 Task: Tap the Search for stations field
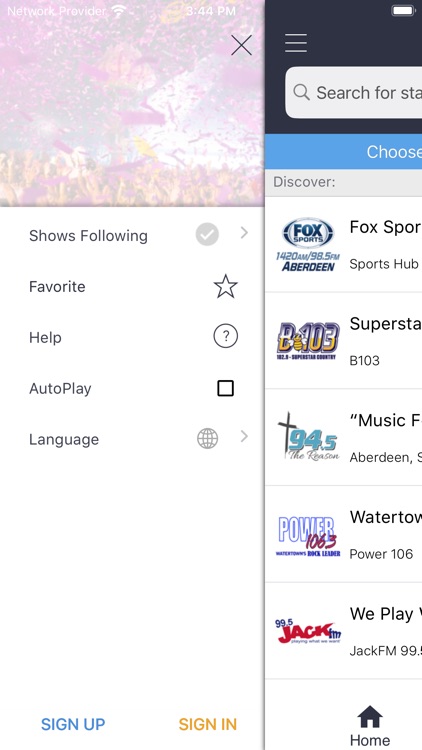pyautogui.click(x=354, y=92)
